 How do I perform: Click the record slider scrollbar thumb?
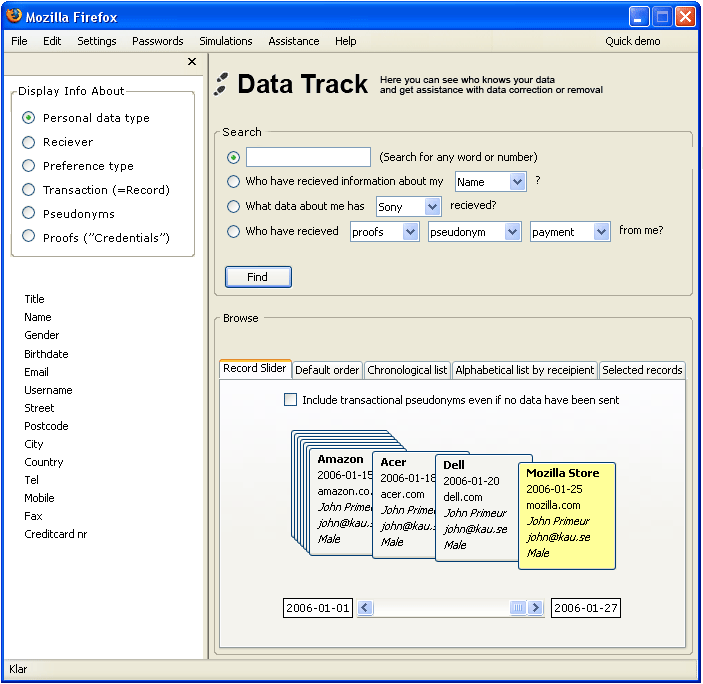point(518,608)
